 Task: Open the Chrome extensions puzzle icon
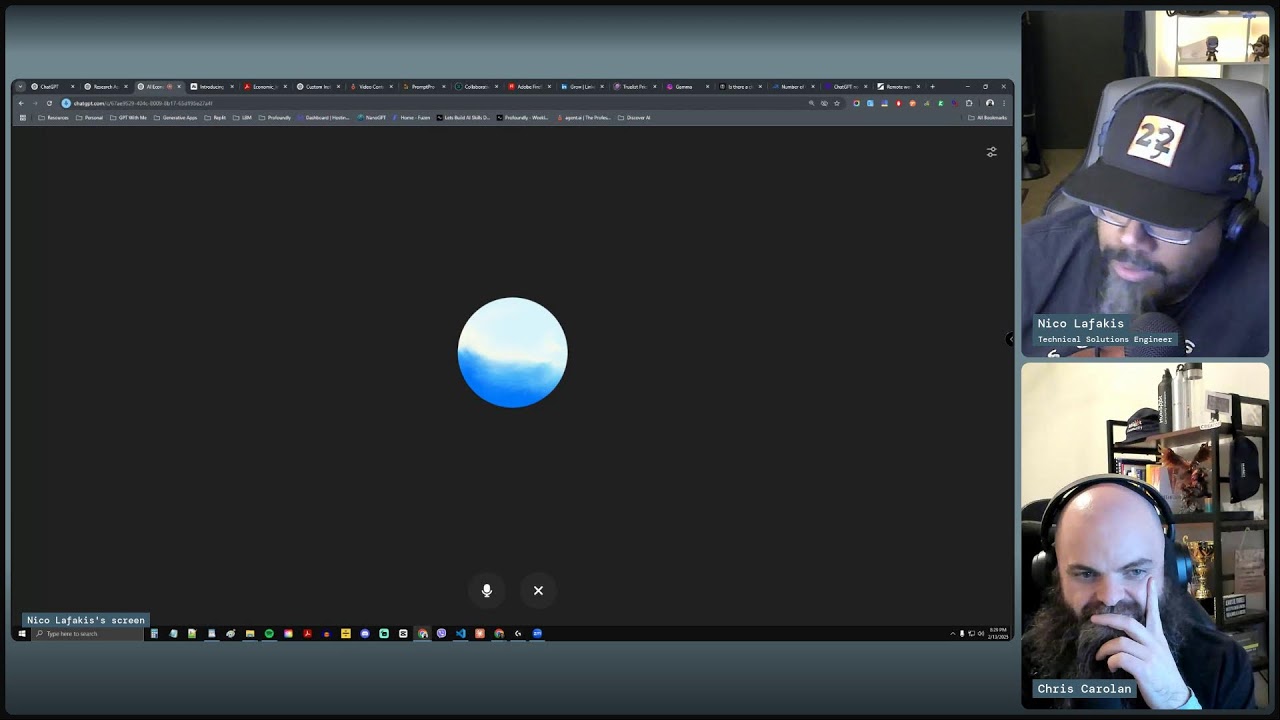(969, 103)
